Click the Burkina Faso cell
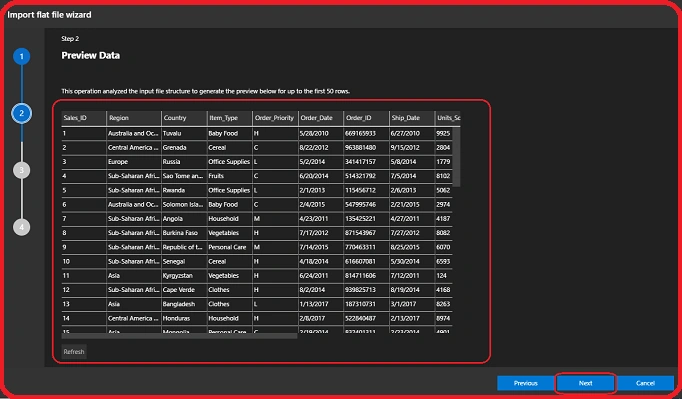 (x=184, y=233)
